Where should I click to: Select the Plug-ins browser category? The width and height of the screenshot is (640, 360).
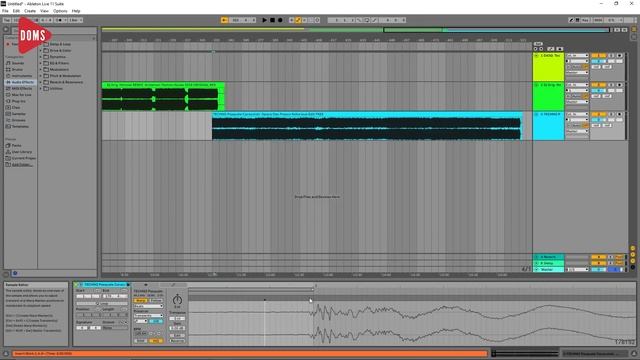point(18,101)
